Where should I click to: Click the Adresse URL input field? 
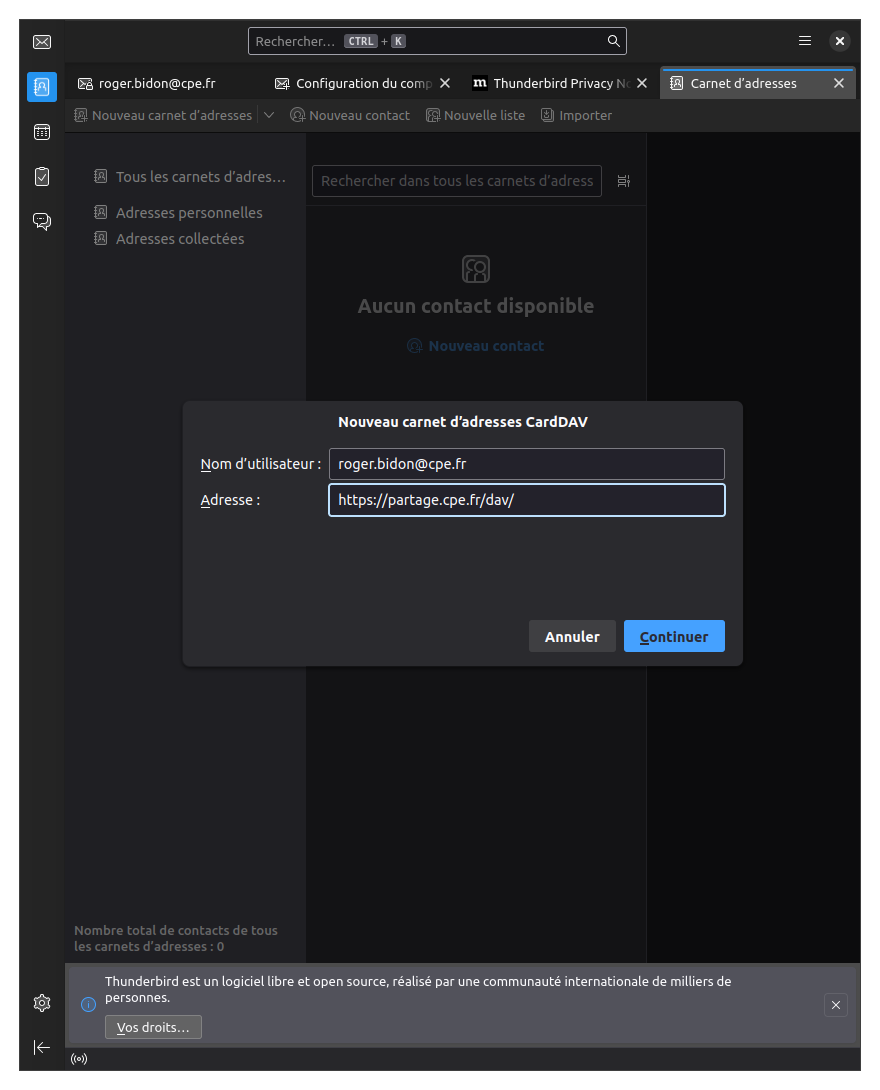click(x=527, y=500)
